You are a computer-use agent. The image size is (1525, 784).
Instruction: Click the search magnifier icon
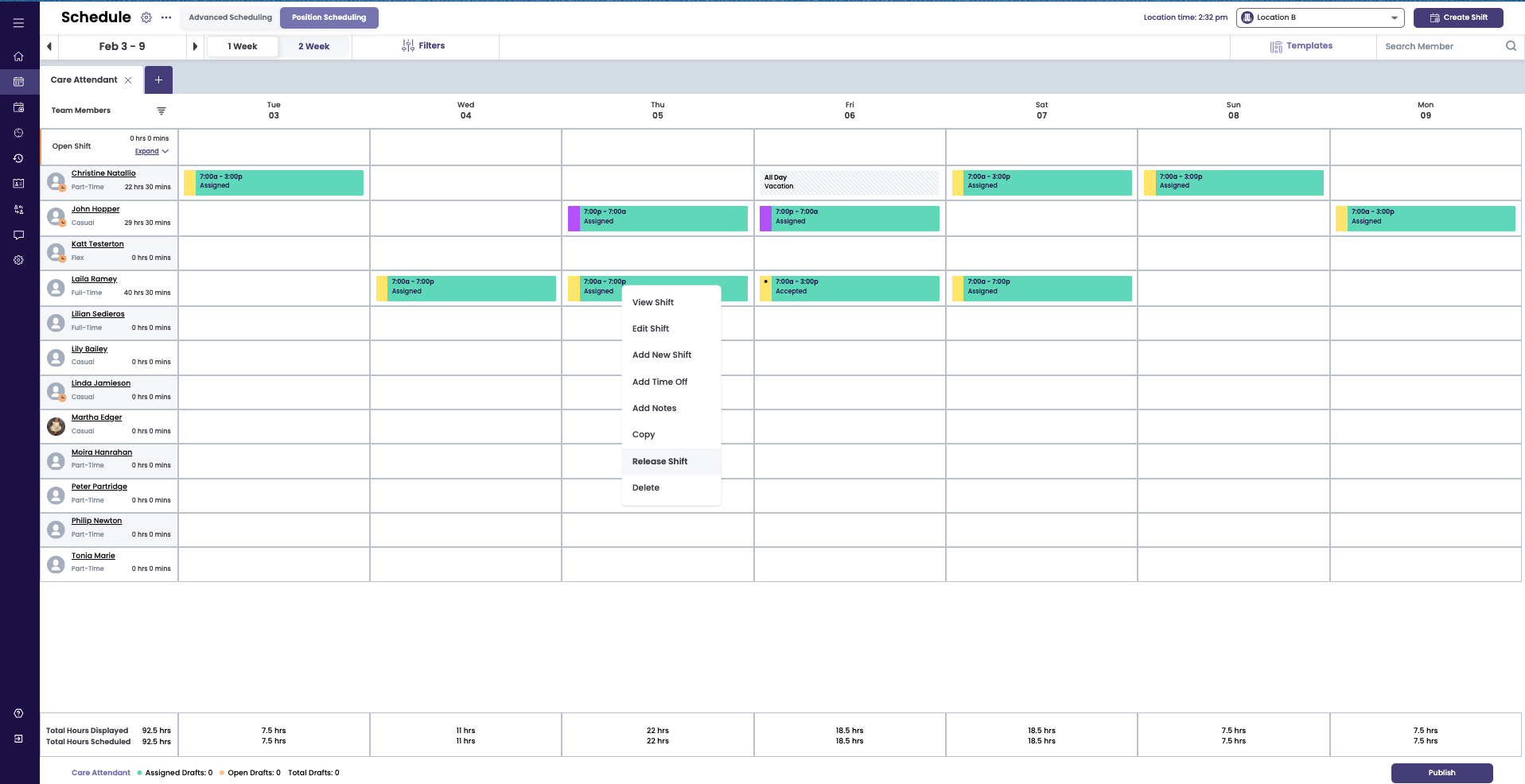coord(1511,46)
